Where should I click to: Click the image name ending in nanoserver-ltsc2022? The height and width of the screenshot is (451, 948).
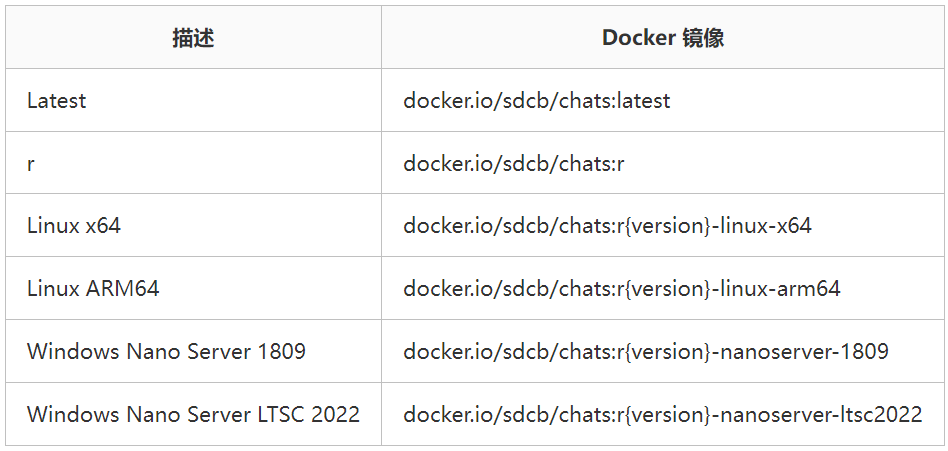coord(662,414)
